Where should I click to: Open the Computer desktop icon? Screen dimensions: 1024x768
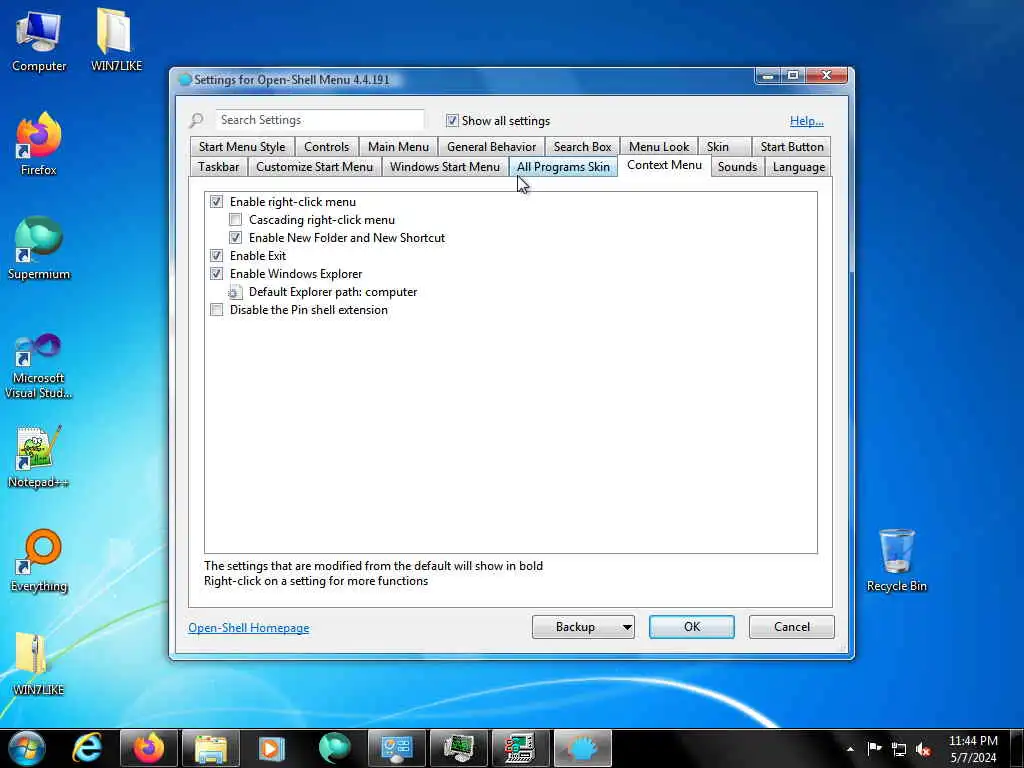pos(39,40)
